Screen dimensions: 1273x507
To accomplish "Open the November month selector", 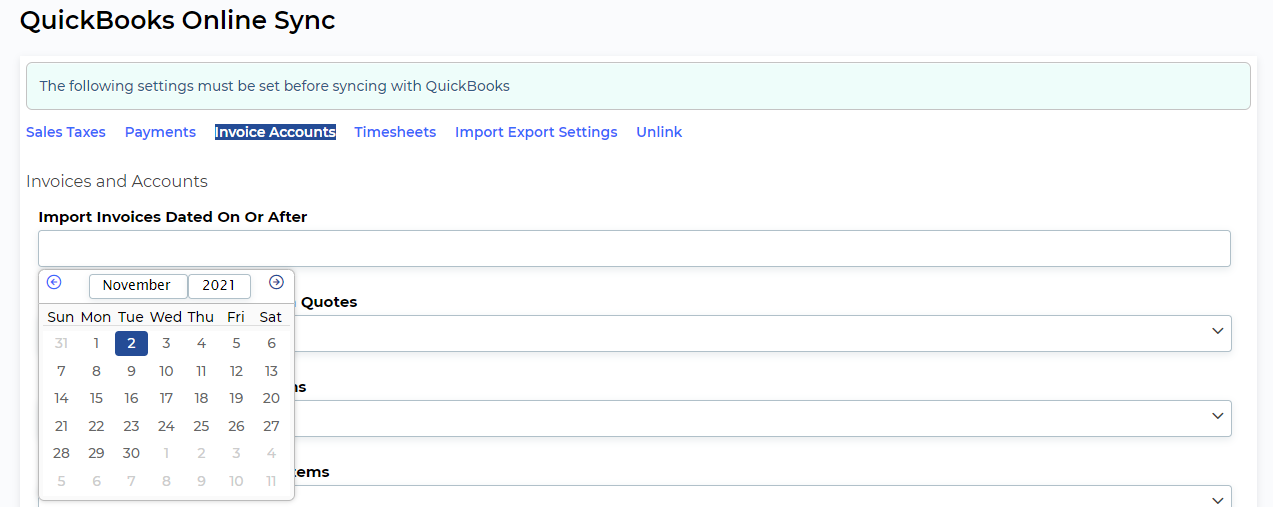I will [138, 286].
